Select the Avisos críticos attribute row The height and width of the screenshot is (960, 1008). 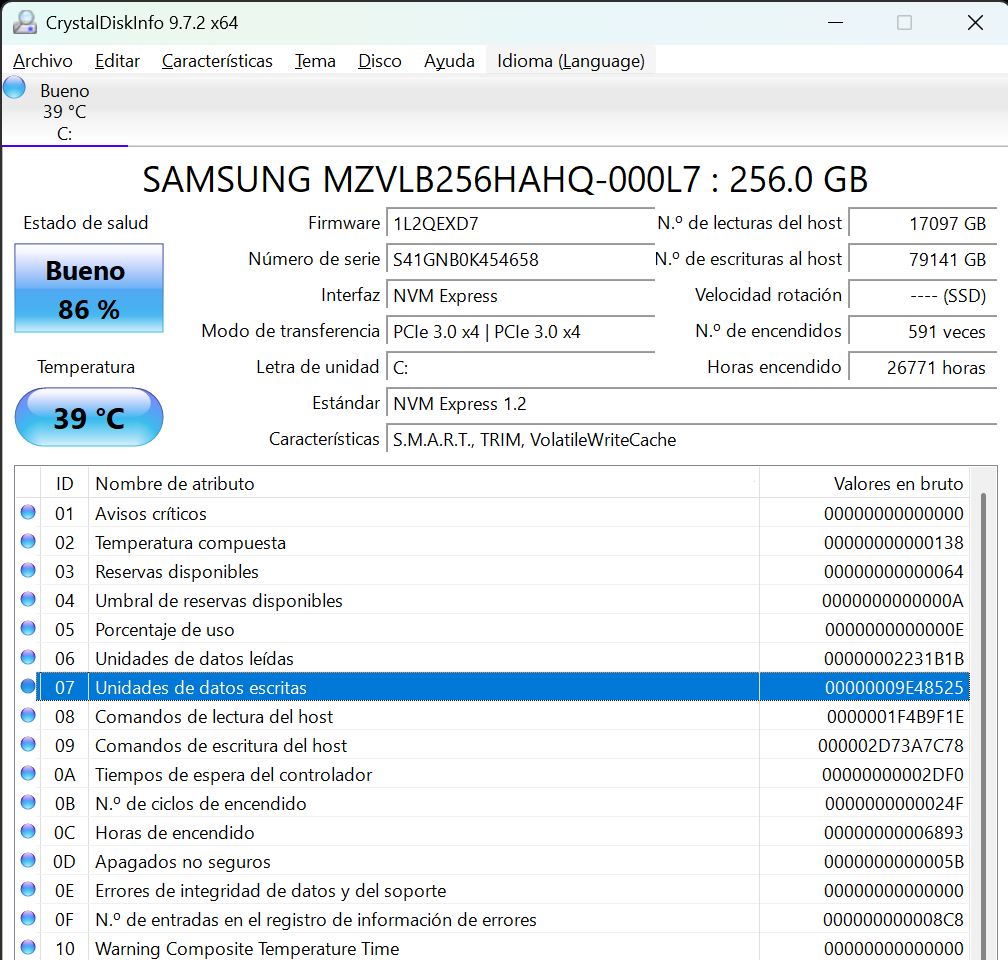point(492,513)
